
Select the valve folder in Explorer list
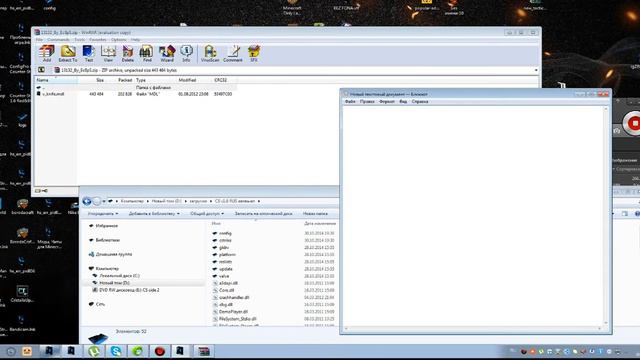(224, 276)
